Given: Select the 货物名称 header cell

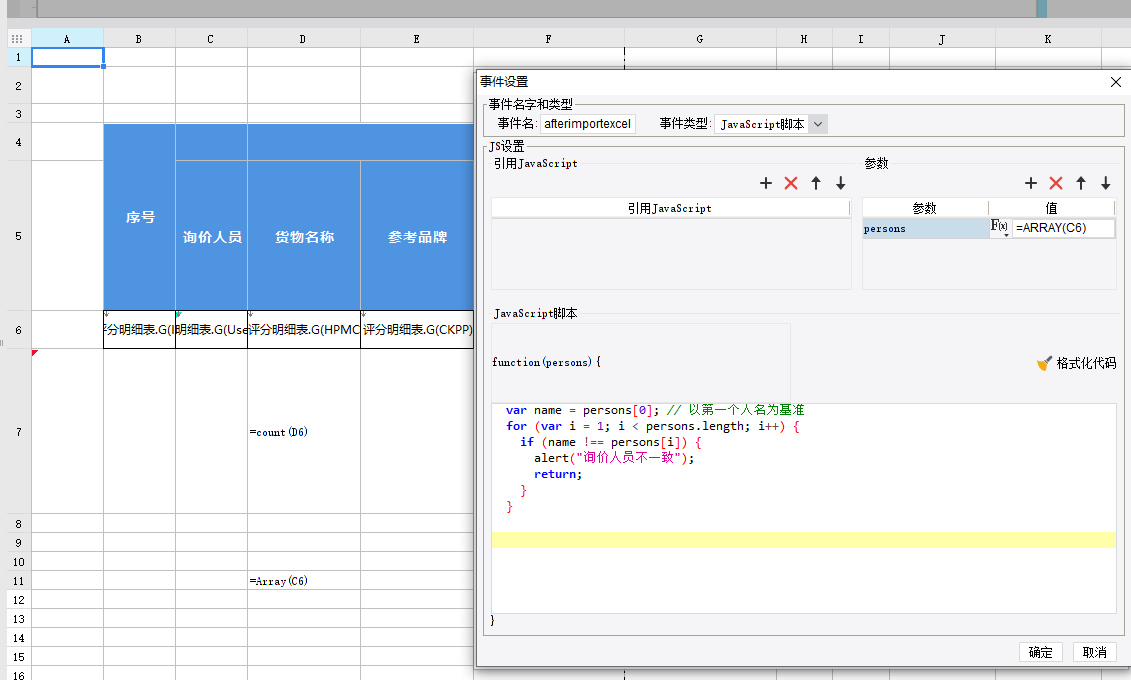Looking at the screenshot, I should pyautogui.click(x=304, y=237).
